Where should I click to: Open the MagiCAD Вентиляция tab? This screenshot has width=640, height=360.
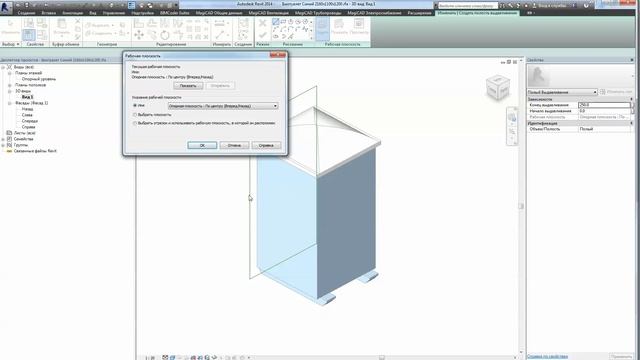[268, 13]
